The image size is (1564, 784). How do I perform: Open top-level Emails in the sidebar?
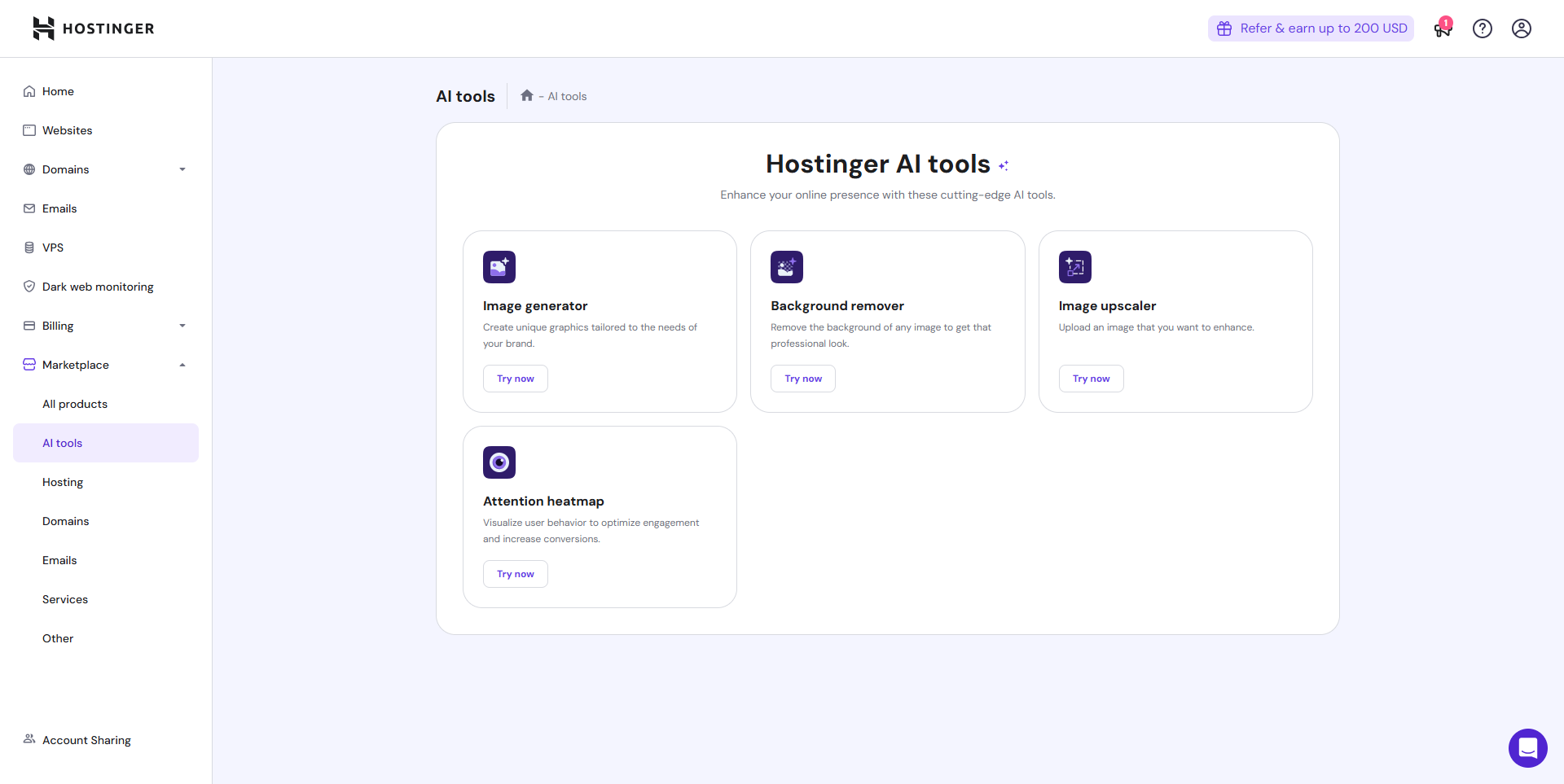point(106,208)
